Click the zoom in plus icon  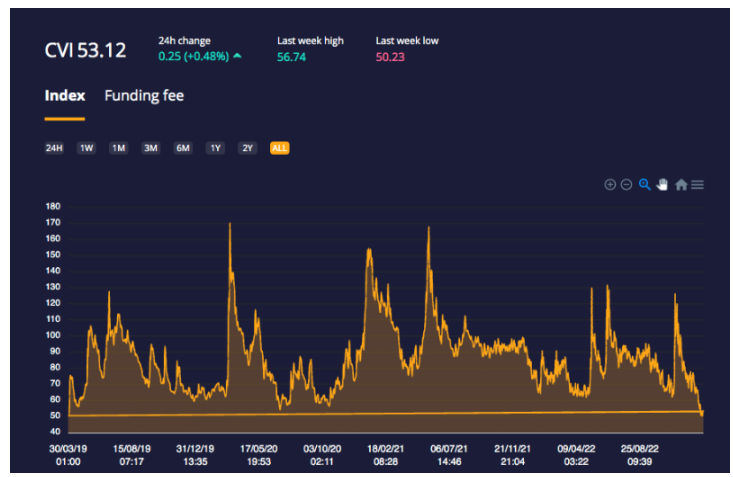click(610, 185)
